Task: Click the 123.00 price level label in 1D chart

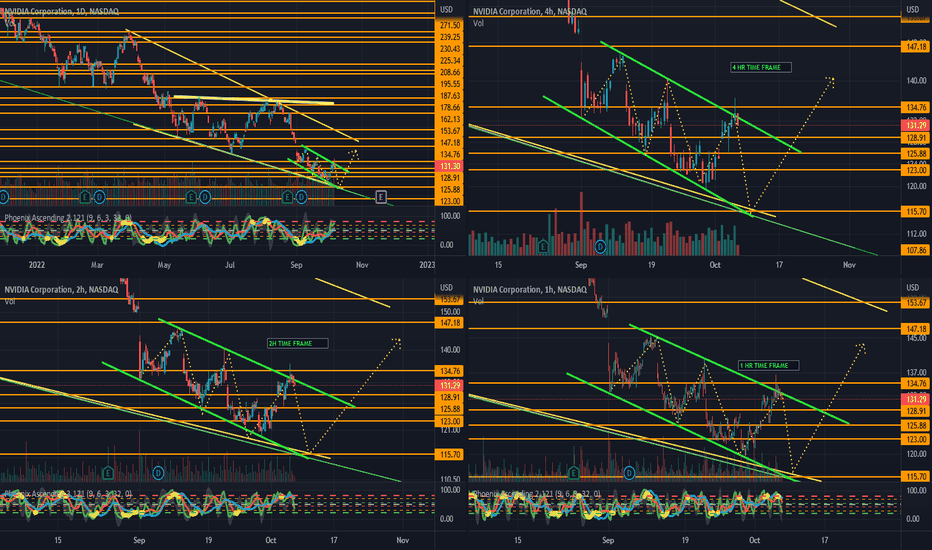Action: click(x=450, y=201)
